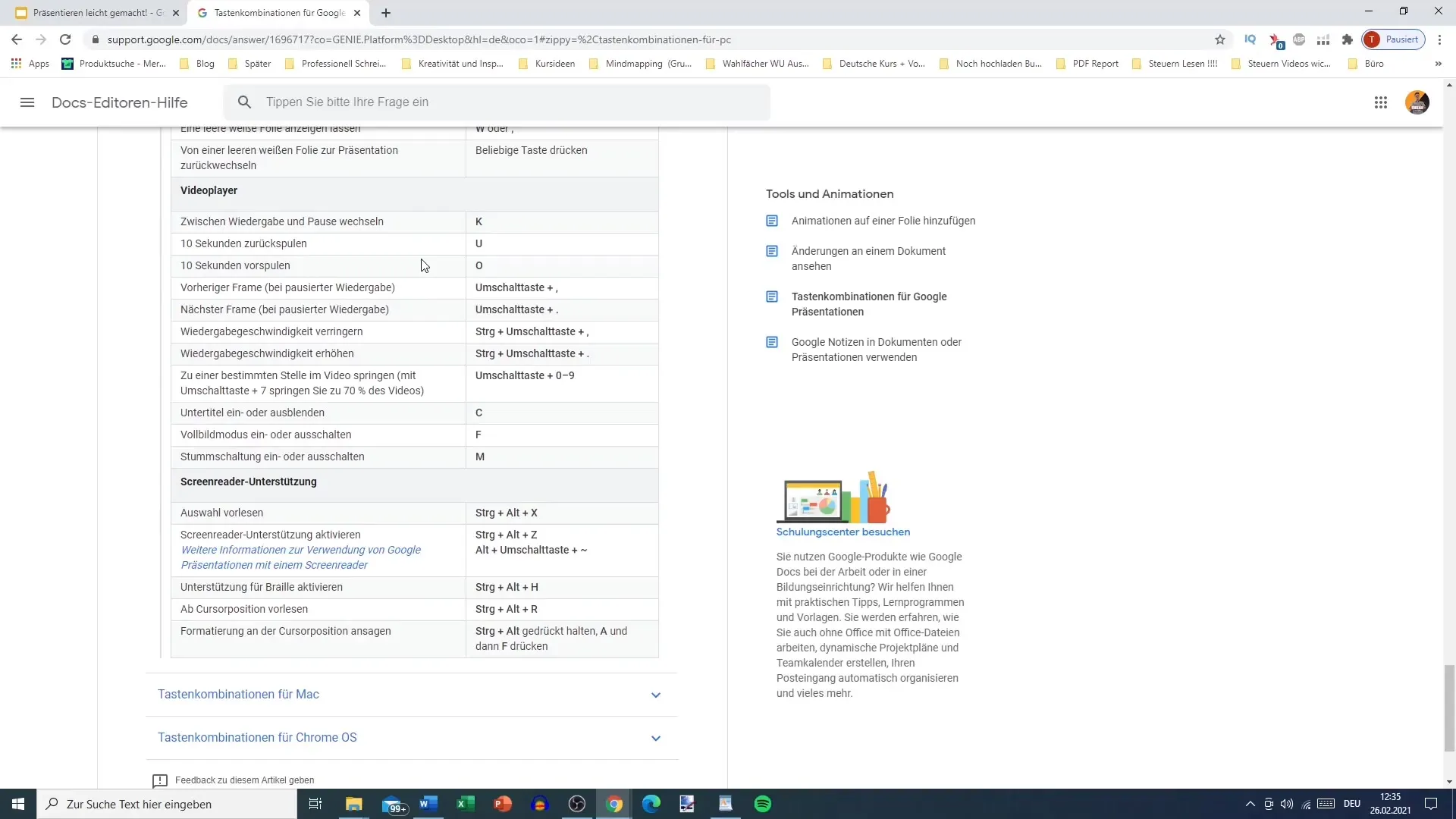The width and height of the screenshot is (1456, 819).
Task: Click Tastenkombinationen für Google Präsentationen sidebar link
Action: 869,304
